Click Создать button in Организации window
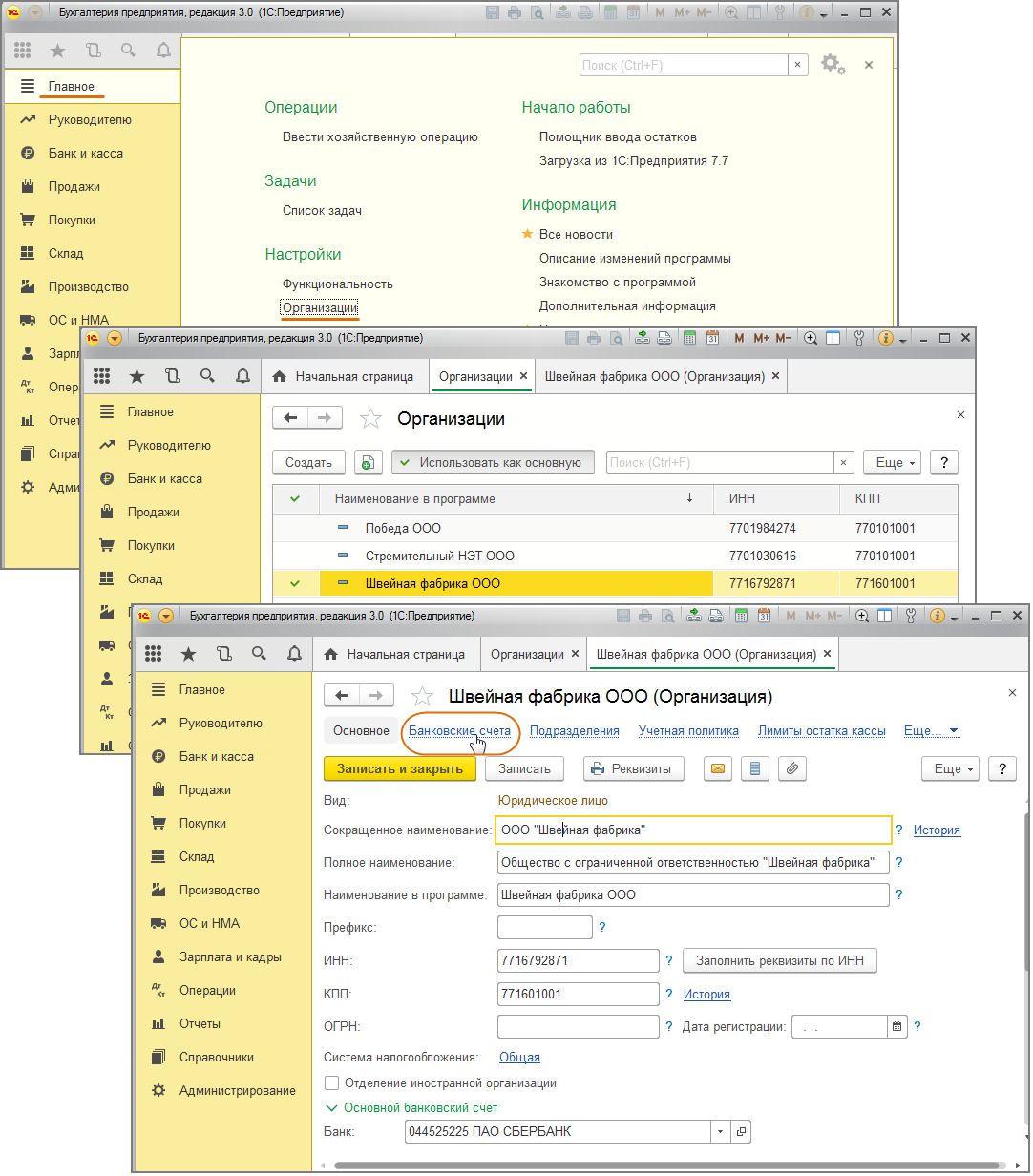This screenshot has width=1033, height=1176. tap(308, 462)
